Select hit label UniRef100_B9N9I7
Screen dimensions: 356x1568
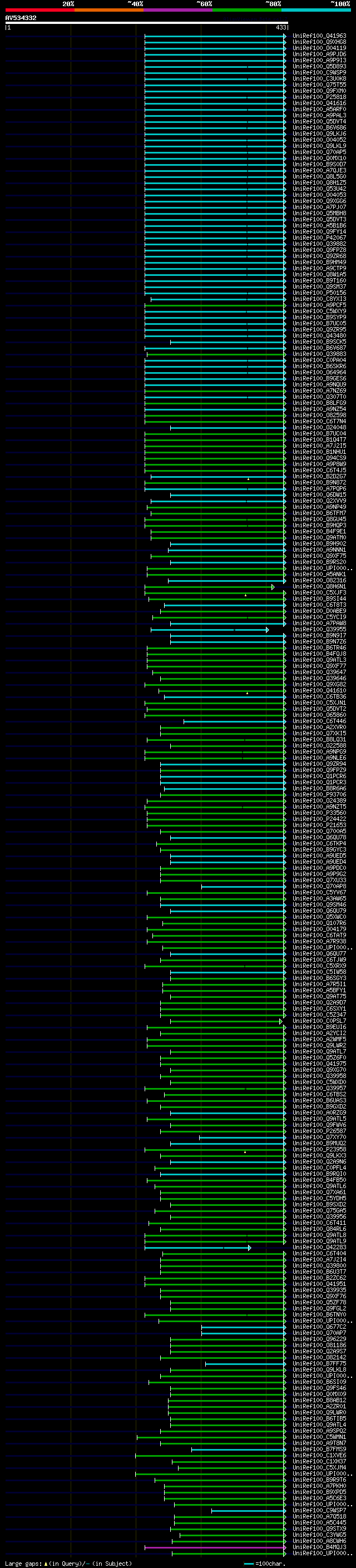pos(319,635)
